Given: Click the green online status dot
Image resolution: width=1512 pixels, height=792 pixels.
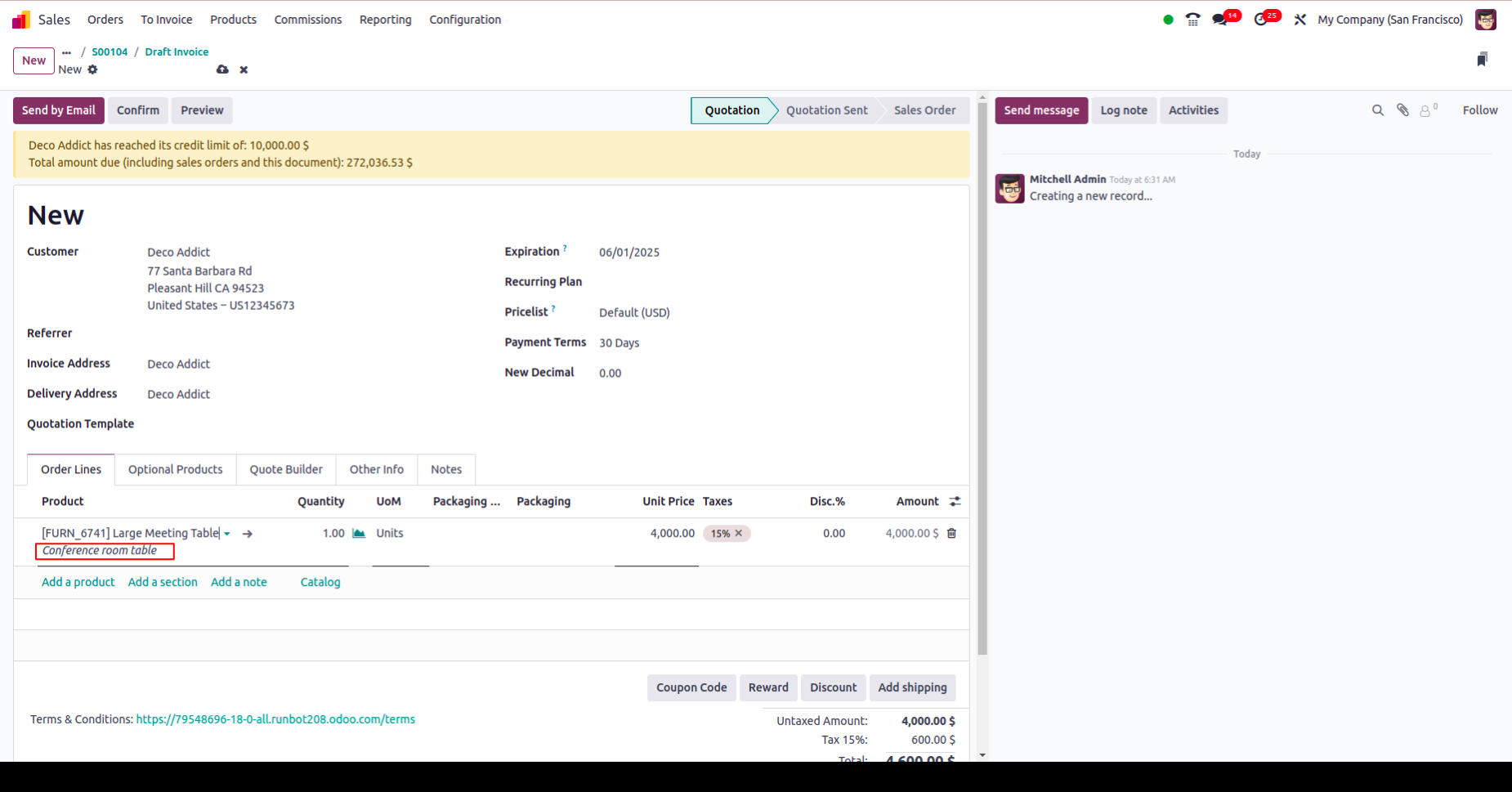Looking at the screenshot, I should (x=1168, y=20).
